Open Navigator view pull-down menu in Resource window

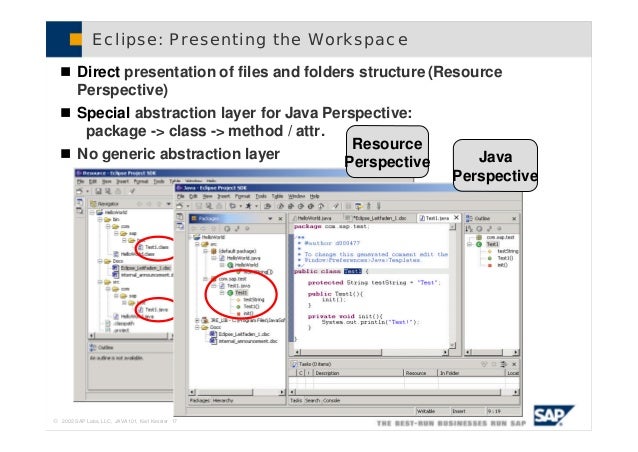[168, 204]
